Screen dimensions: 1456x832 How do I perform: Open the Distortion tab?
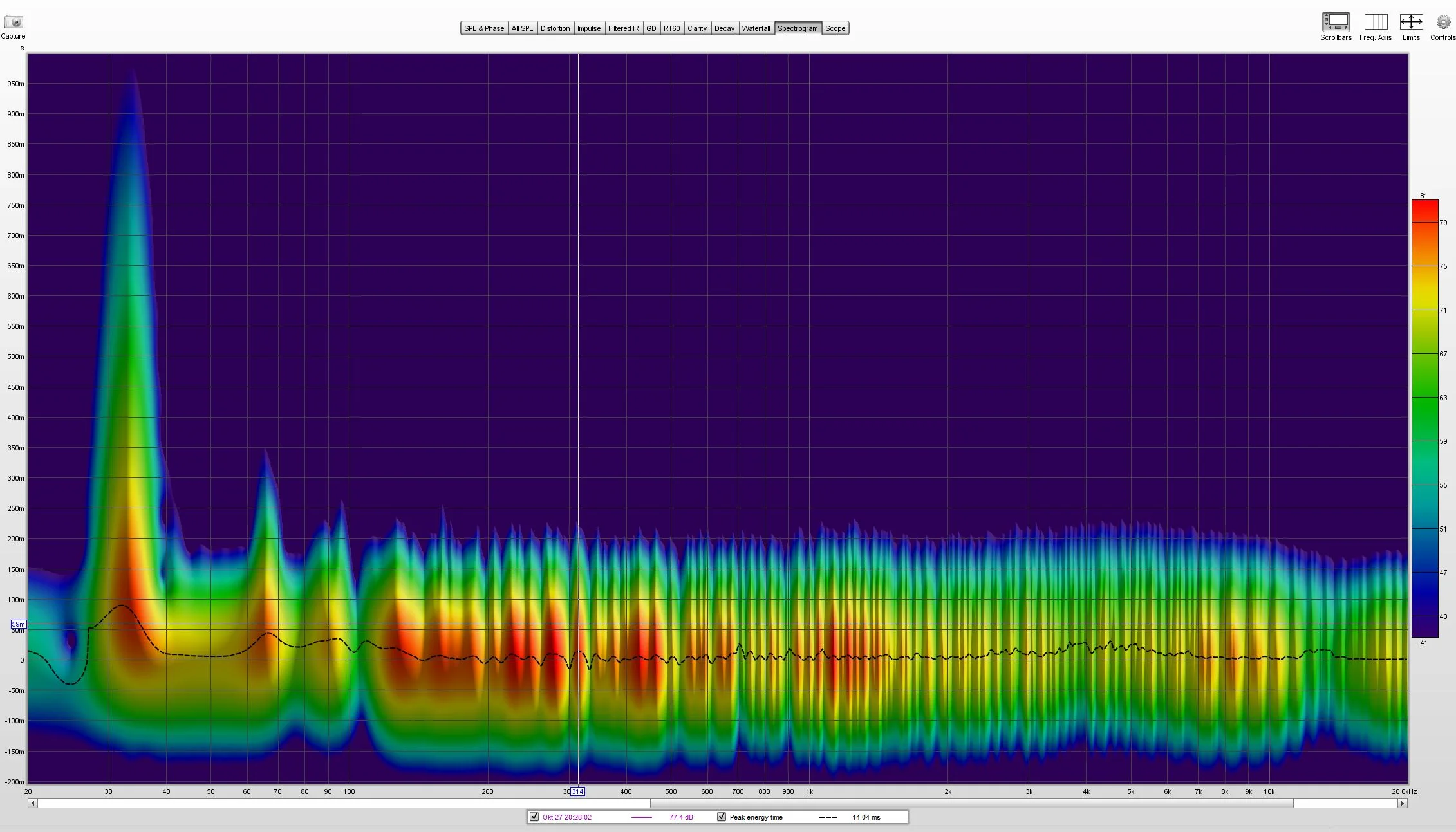click(x=555, y=28)
